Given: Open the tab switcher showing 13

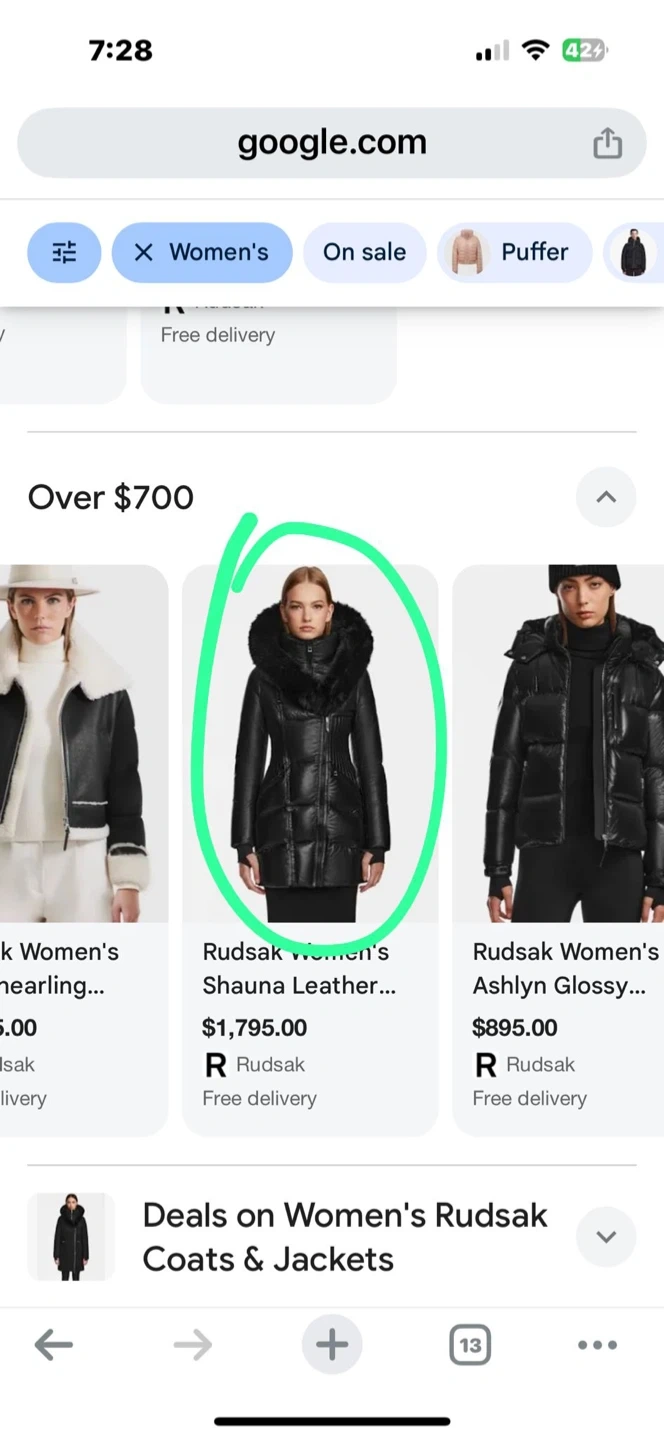Looking at the screenshot, I should pos(470,1345).
